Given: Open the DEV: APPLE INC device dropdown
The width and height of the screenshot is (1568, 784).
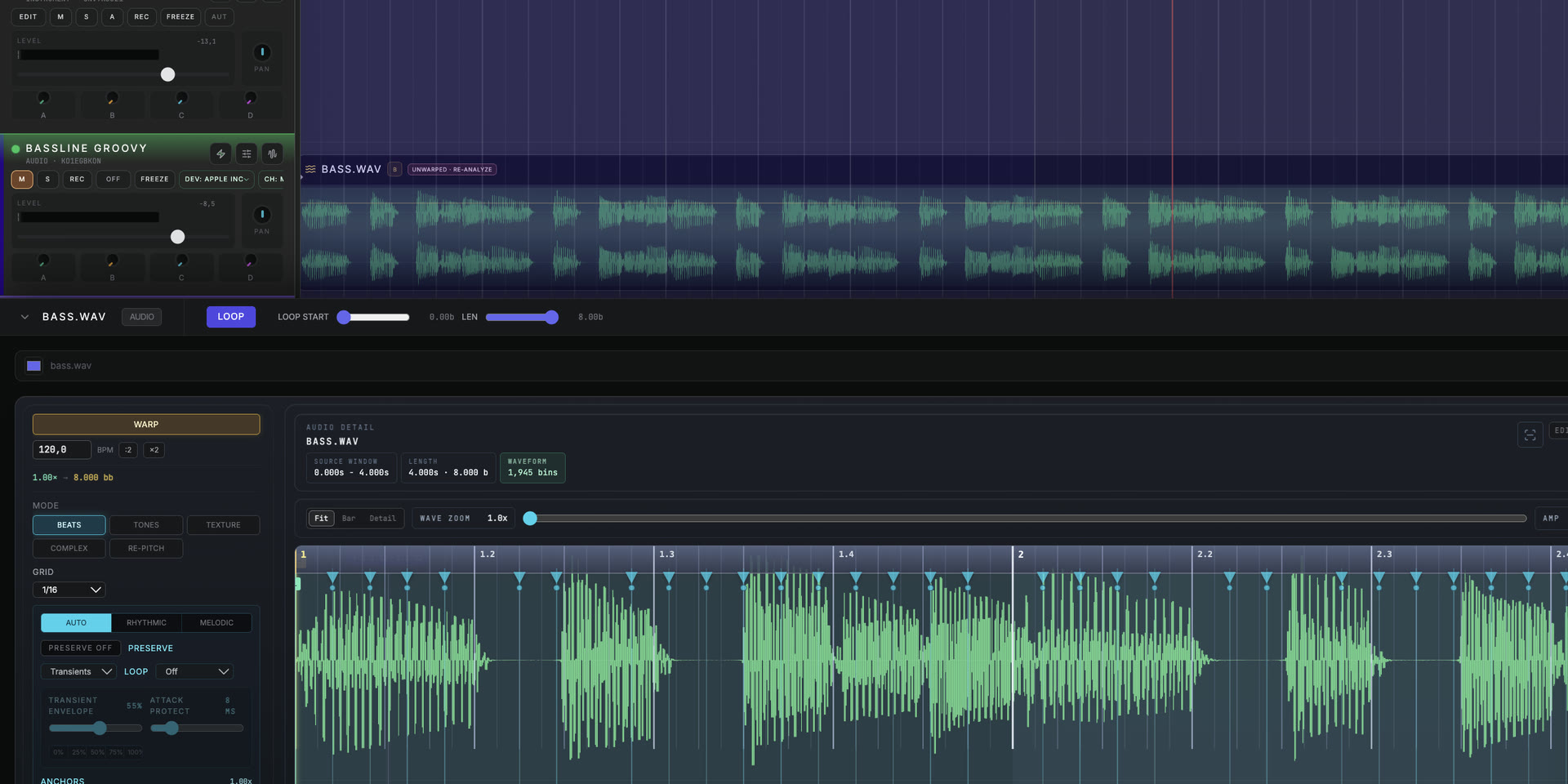Looking at the screenshot, I should 216,179.
